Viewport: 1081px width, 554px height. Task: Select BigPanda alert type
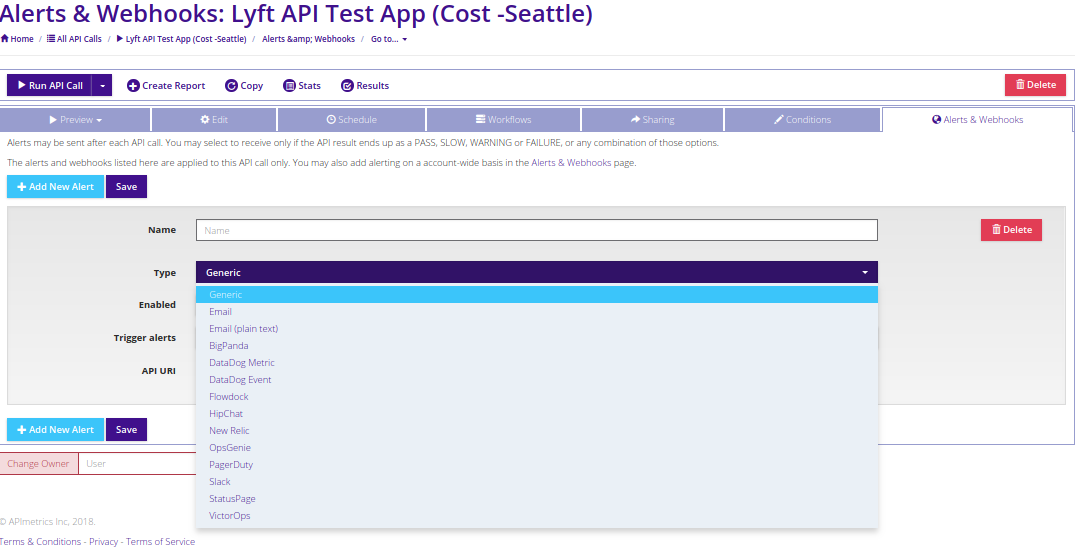(x=536, y=346)
